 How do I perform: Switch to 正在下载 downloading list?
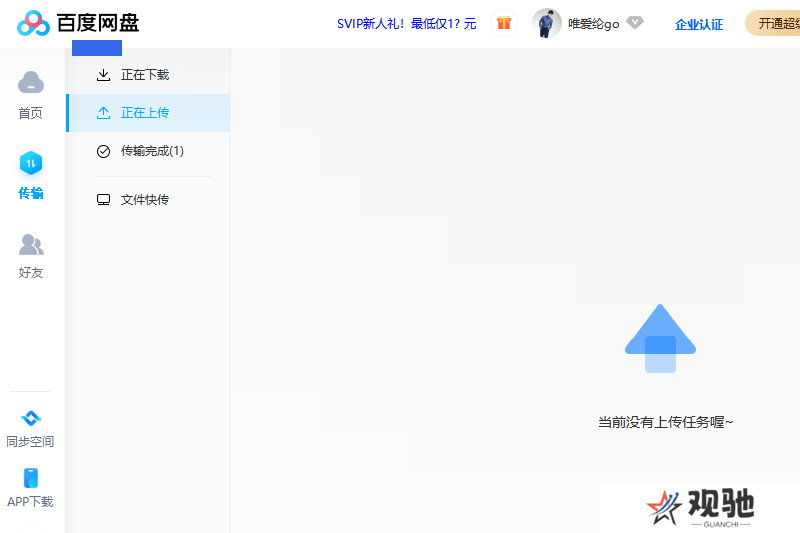pos(148,75)
